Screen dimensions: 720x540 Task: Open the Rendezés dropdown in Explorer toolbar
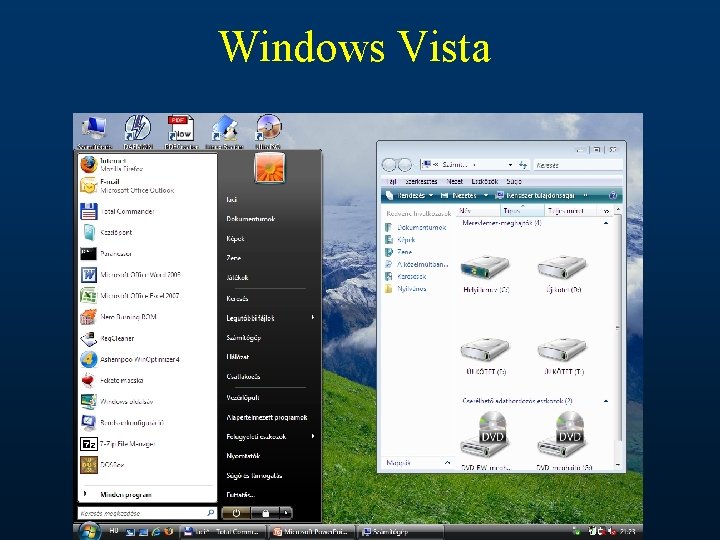tap(410, 196)
